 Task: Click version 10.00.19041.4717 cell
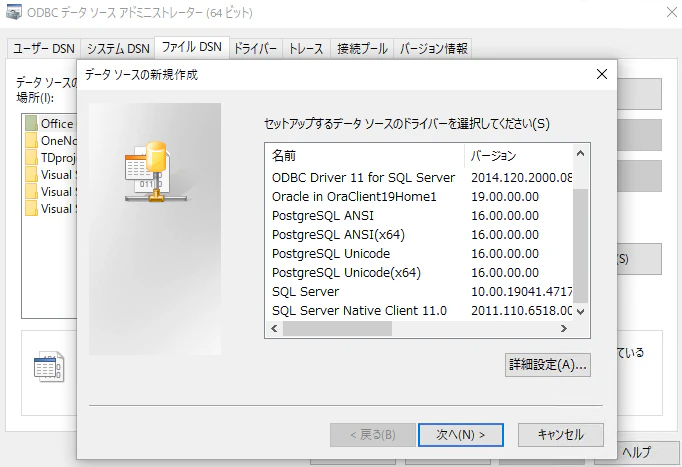point(522,292)
